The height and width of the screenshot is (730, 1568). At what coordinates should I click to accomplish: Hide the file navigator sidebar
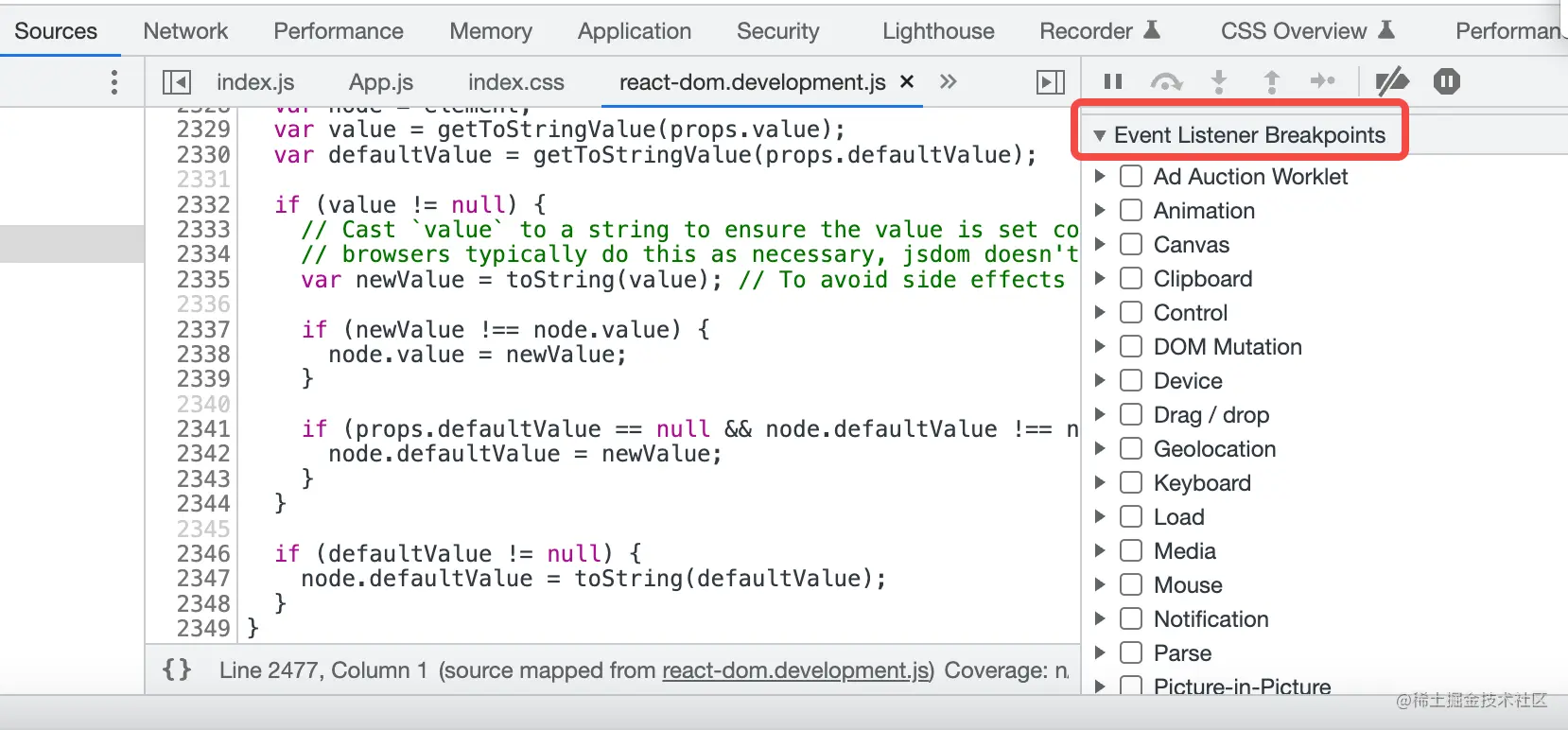coord(177,82)
